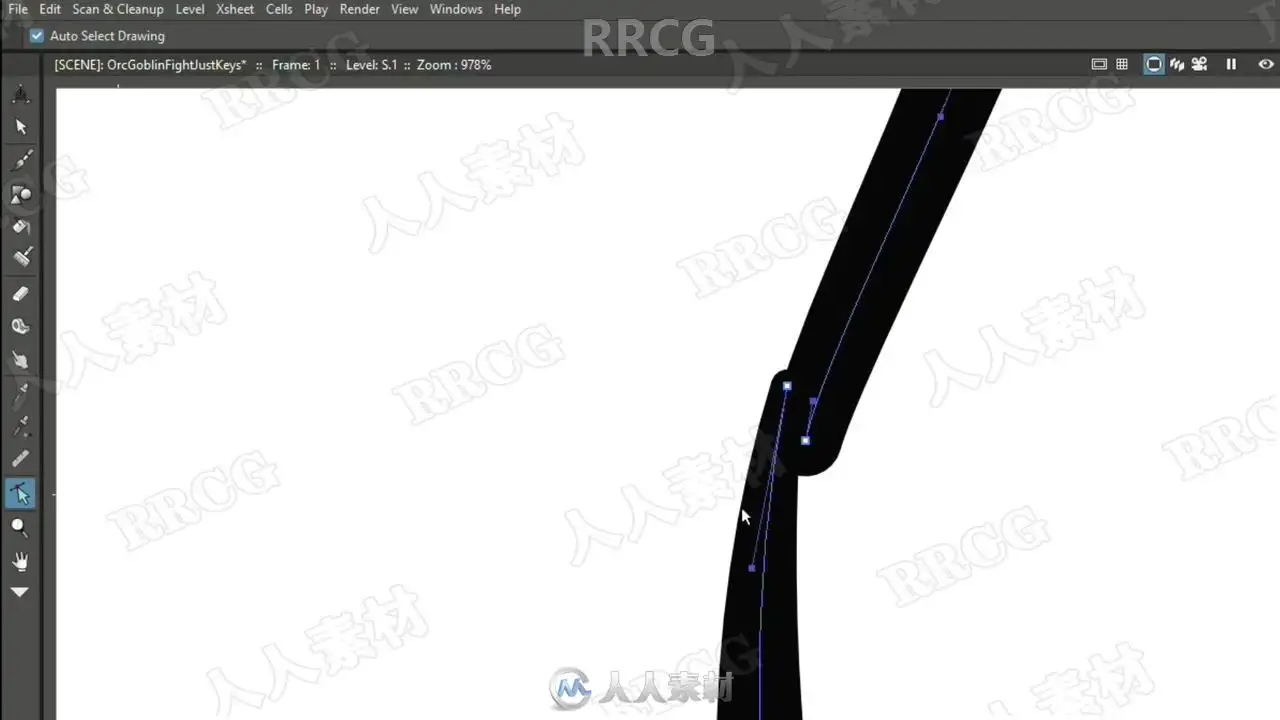
Task: Switch to Camera view
Action: click(x=1200, y=64)
